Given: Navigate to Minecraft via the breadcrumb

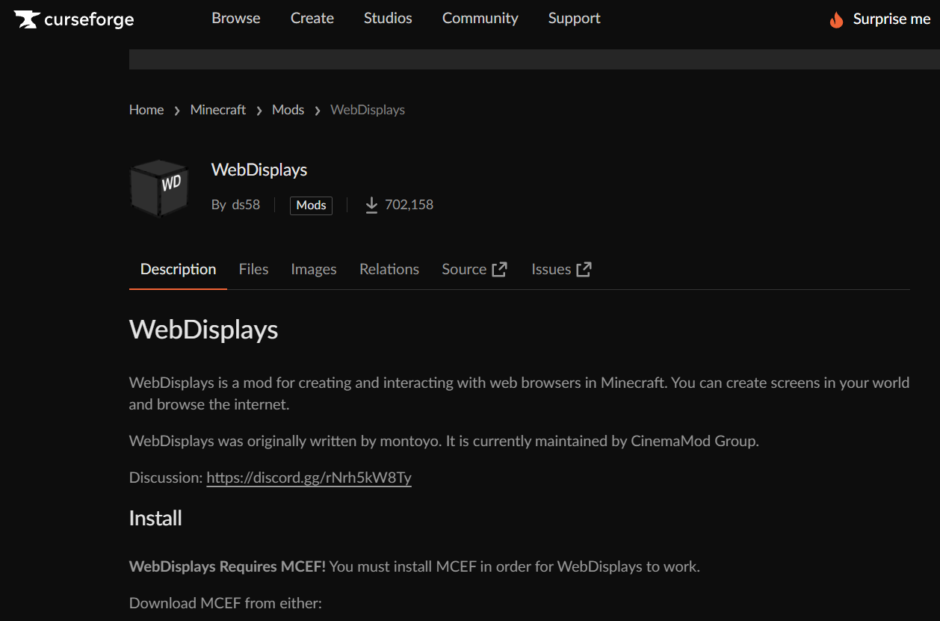Looking at the screenshot, I should pos(217,109).
